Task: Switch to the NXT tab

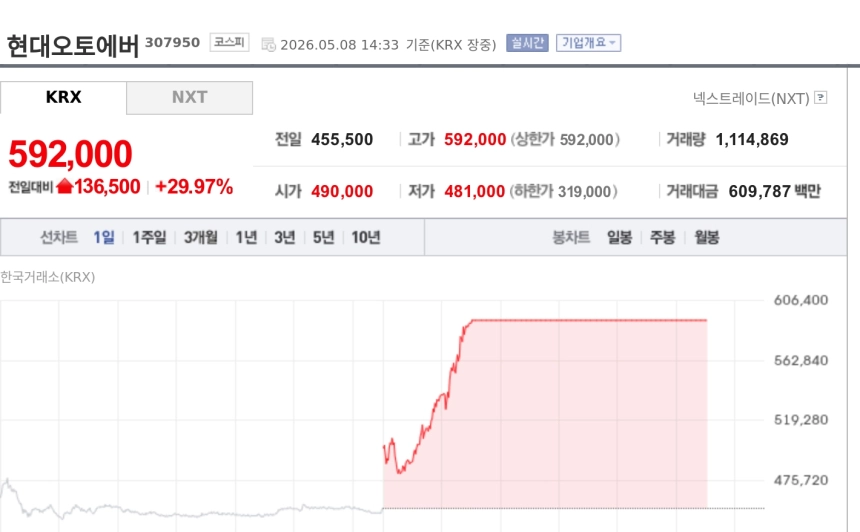Action: pyautogui.click(x=189, y=98)
